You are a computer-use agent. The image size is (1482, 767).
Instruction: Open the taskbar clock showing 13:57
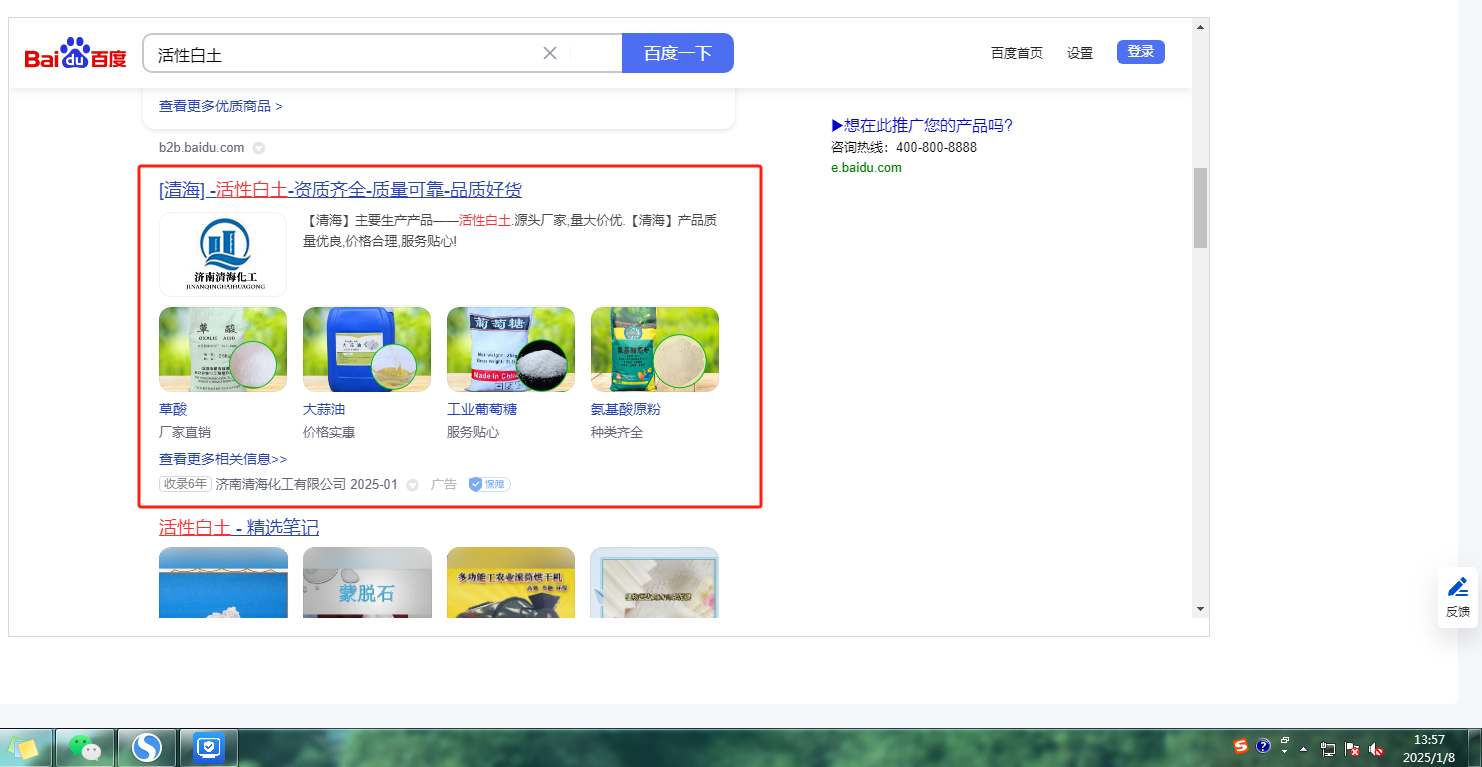click(1429, 748)
